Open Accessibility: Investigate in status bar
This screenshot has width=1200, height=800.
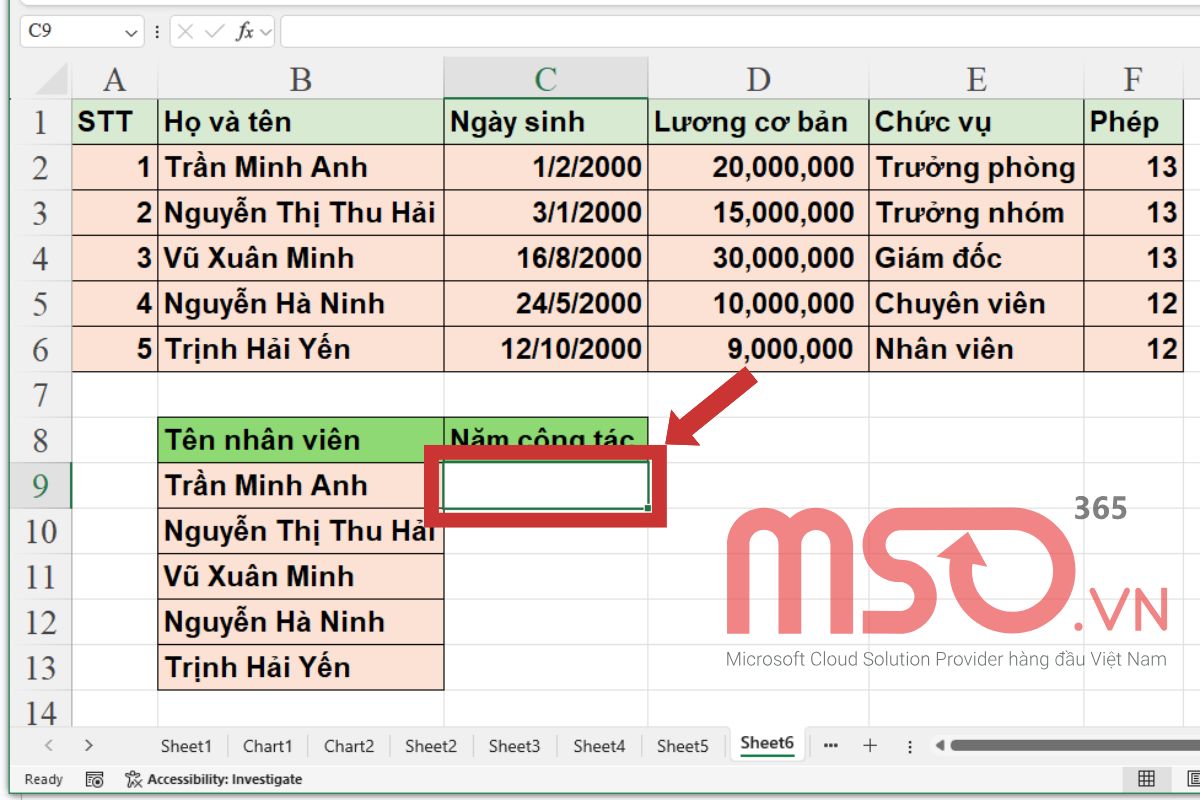tap(224, 779)
